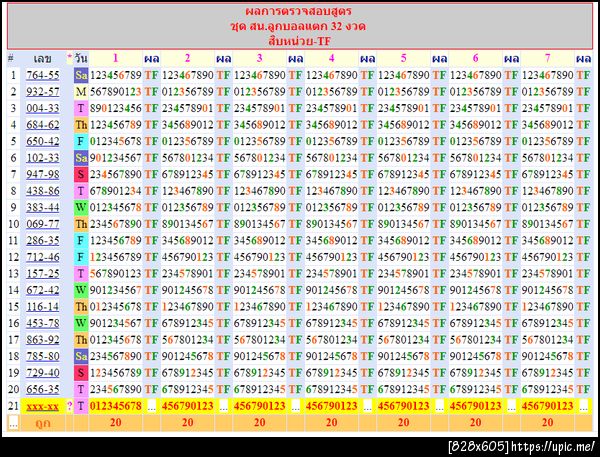
Task: Click the red asterisk column header
Action: tap(69, 57)
